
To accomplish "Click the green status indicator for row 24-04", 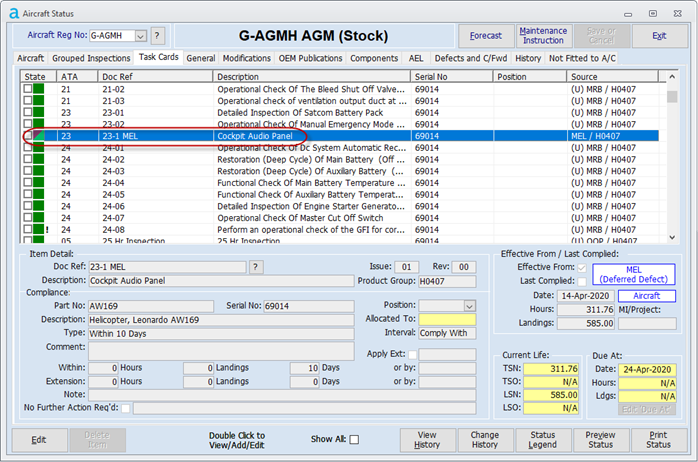I will pos(39,183).
